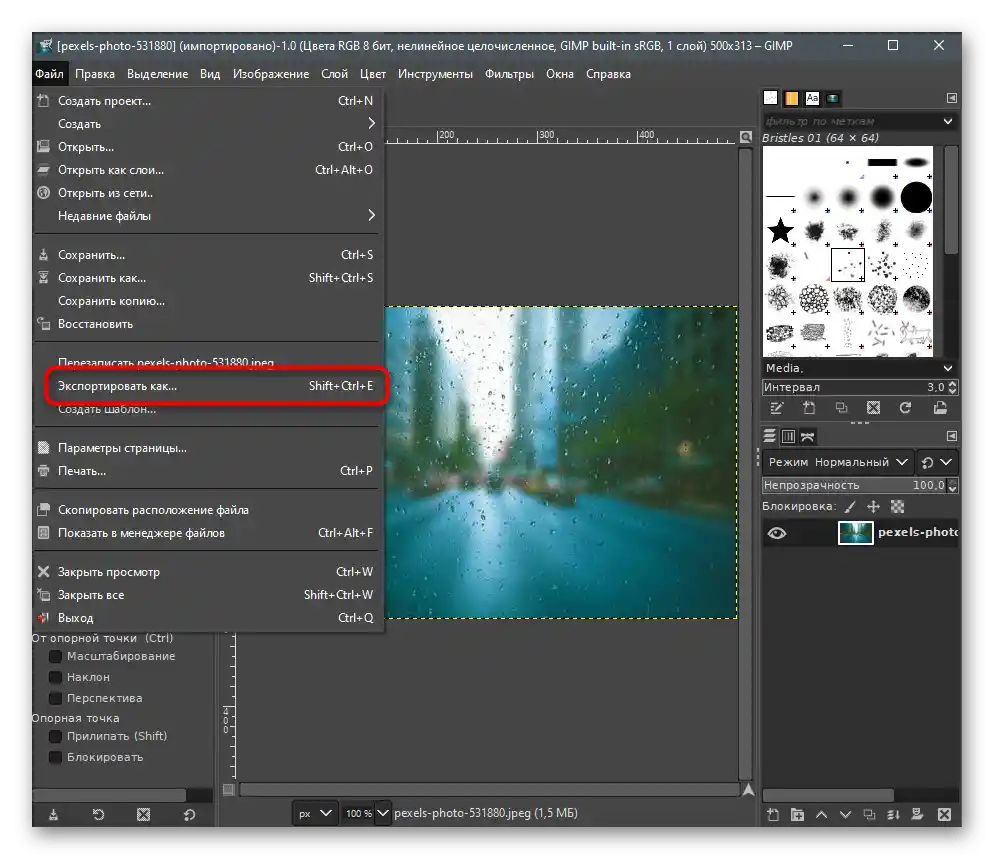Duplicate the pexels-photo layer
This screenshot has width=994, height=859.
point(870,815)
